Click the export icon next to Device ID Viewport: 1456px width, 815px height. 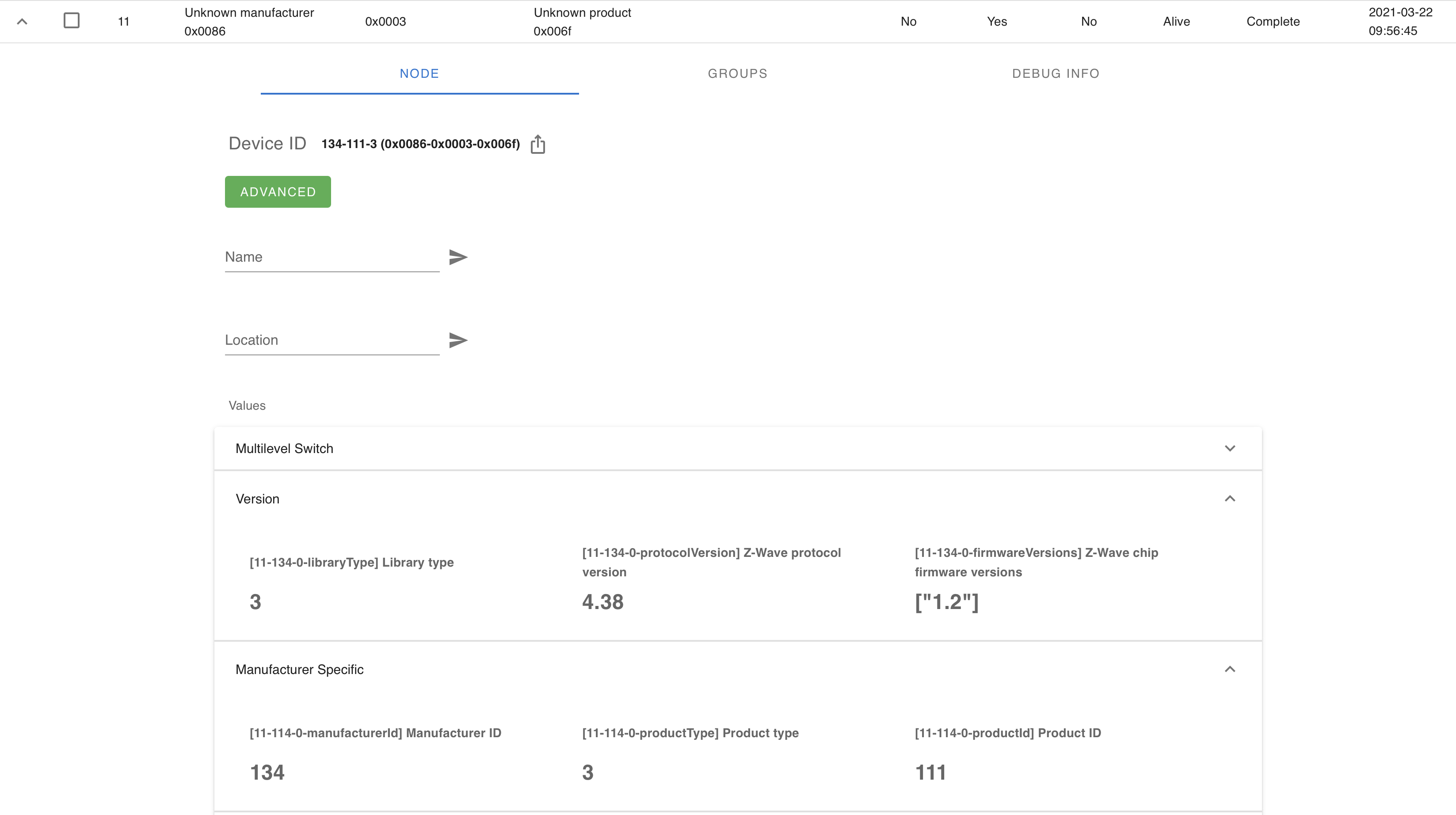pyautogui.click(x=537, y=144)
